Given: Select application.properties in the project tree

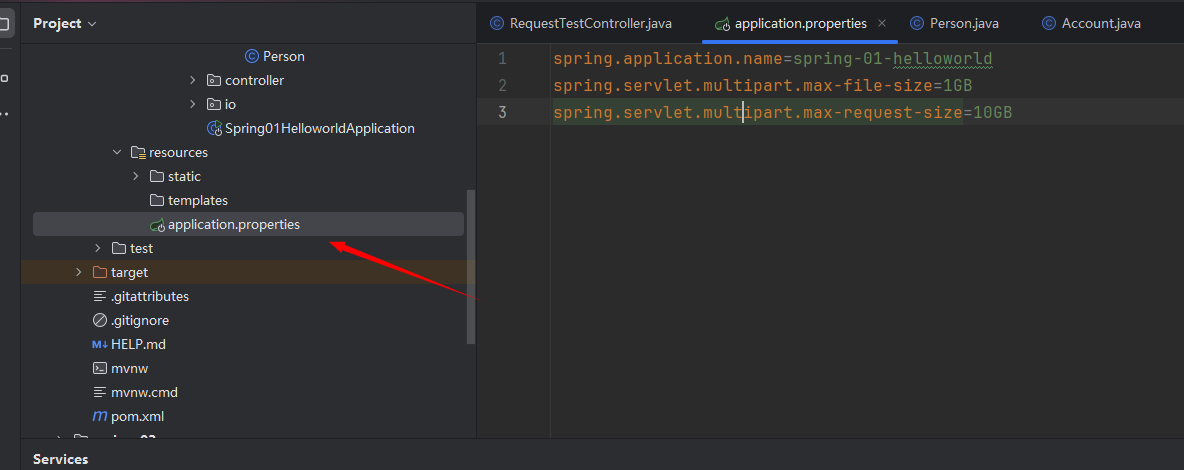Looking at the screenshot, I should 248,224.
